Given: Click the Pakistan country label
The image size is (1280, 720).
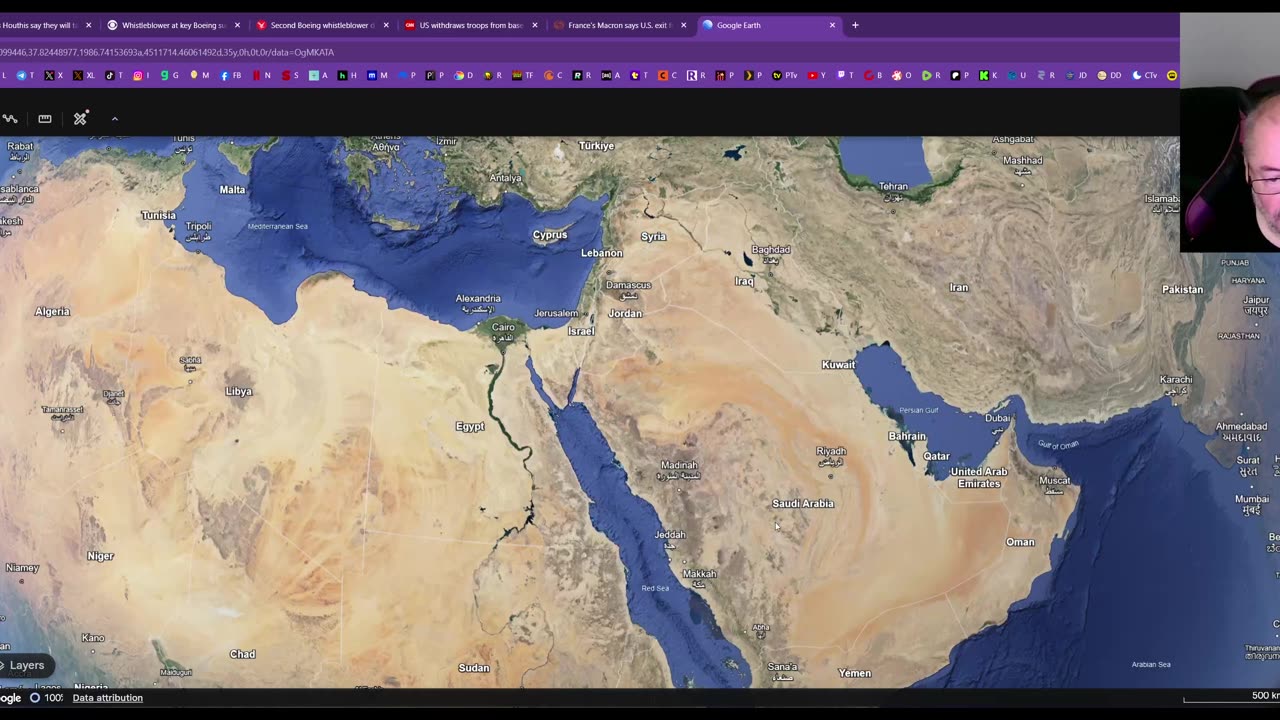Looking at the screenshot, I should (1183, 290).
